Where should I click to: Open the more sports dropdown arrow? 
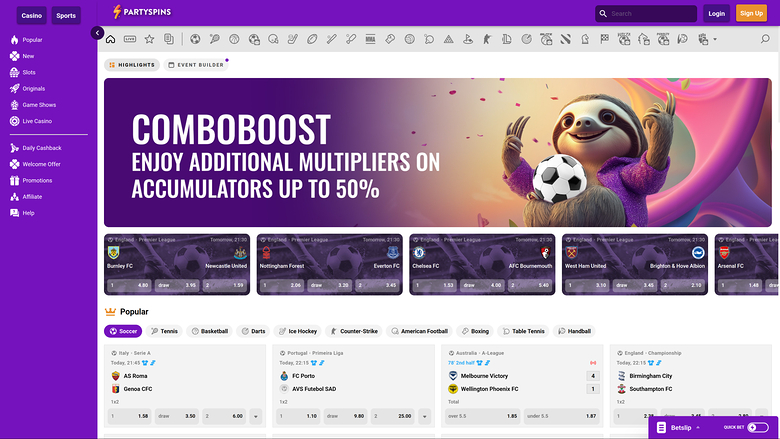[714, 40]
